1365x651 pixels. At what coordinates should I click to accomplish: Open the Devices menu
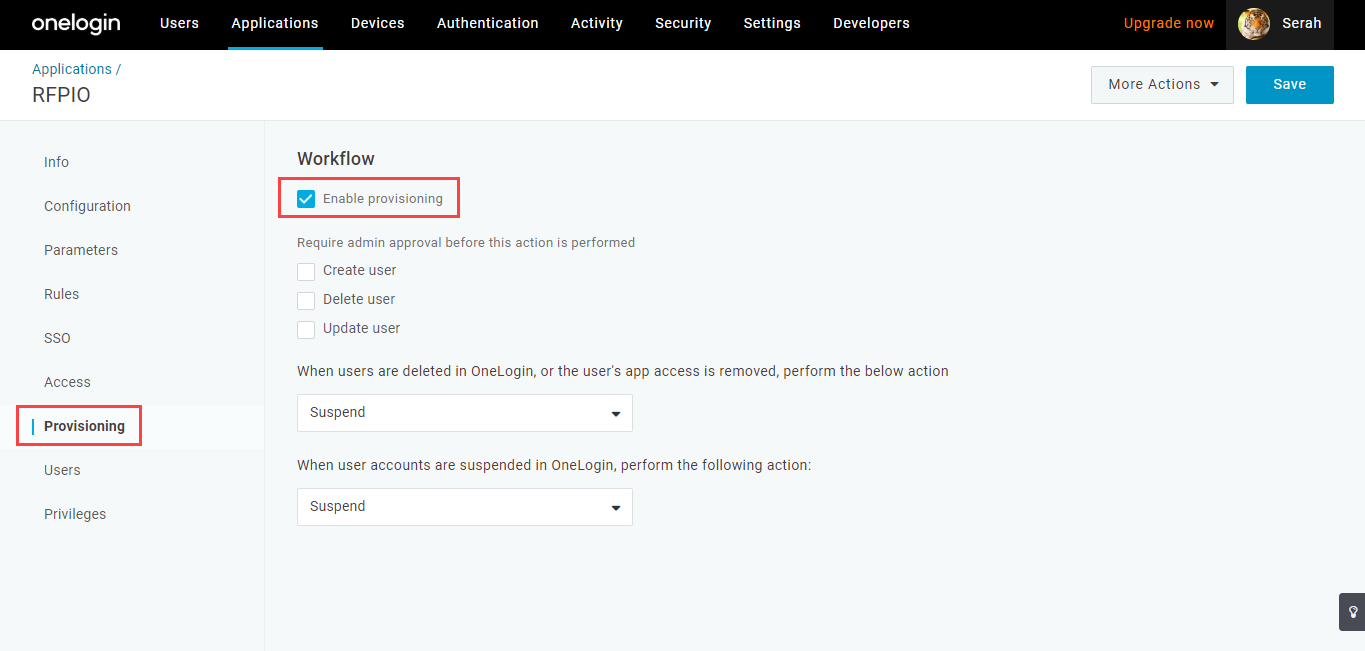(378, 23)
